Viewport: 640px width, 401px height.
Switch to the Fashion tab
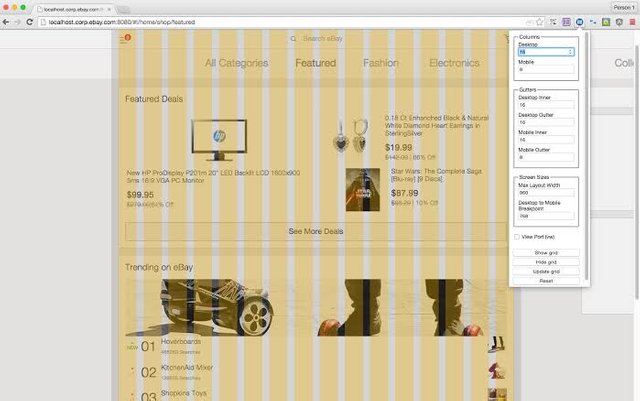click(381, 63)
